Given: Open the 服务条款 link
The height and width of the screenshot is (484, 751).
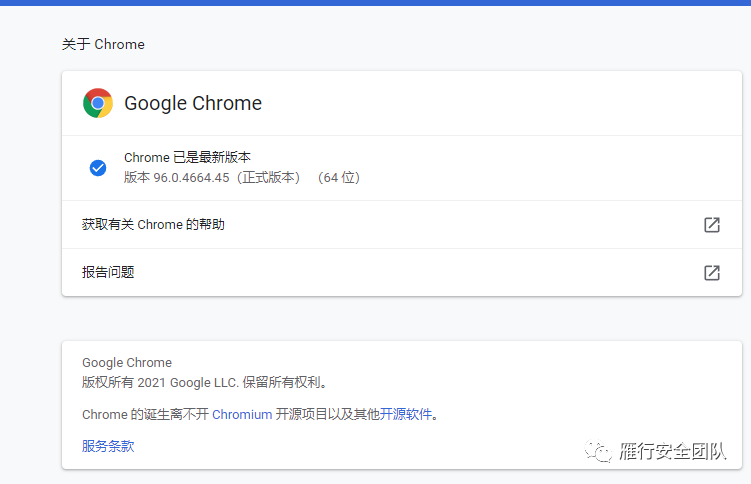Looking at the screenshot, I should (x=108, y=446).
